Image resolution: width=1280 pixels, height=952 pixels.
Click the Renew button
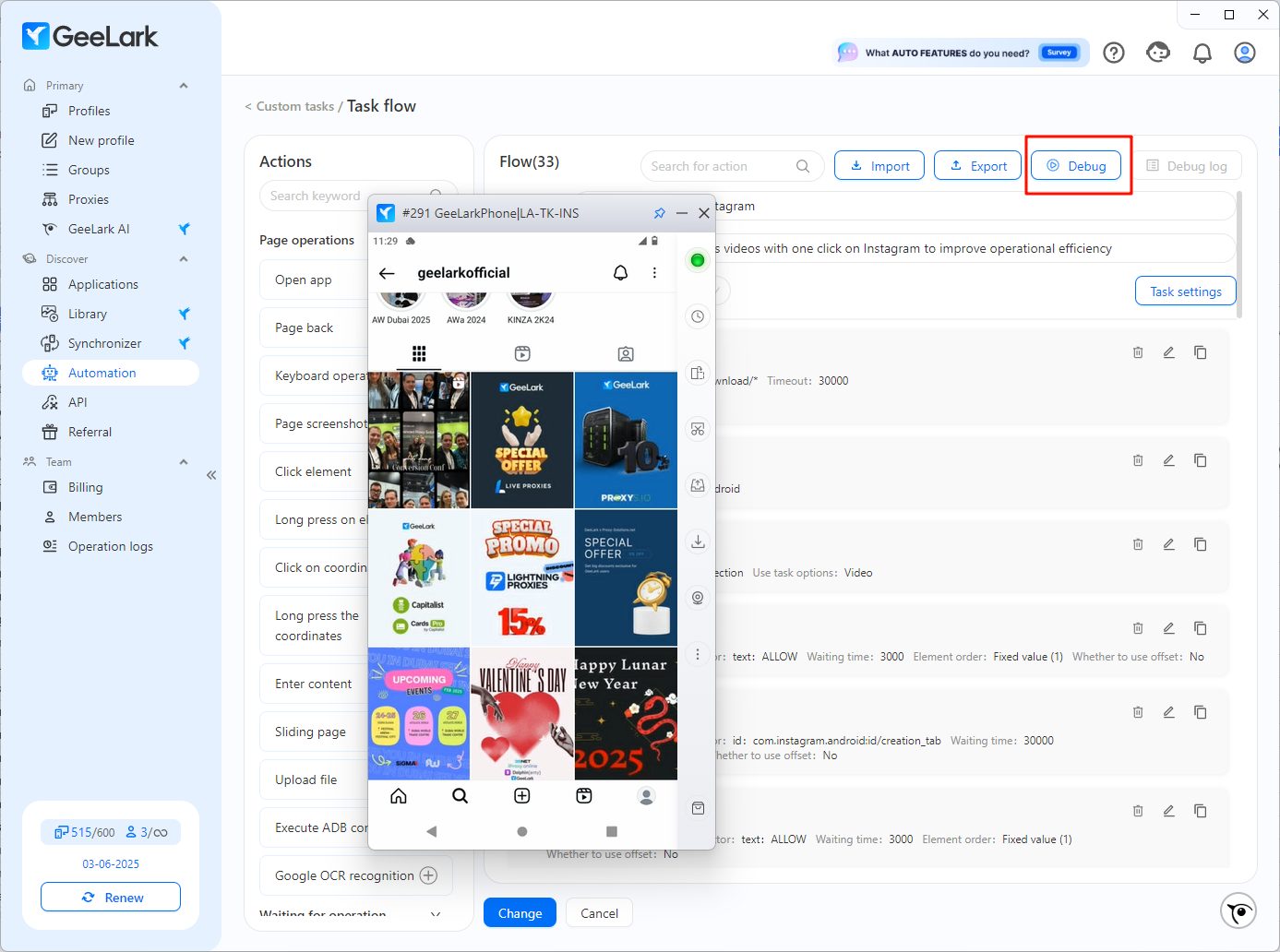click(111, 898)
